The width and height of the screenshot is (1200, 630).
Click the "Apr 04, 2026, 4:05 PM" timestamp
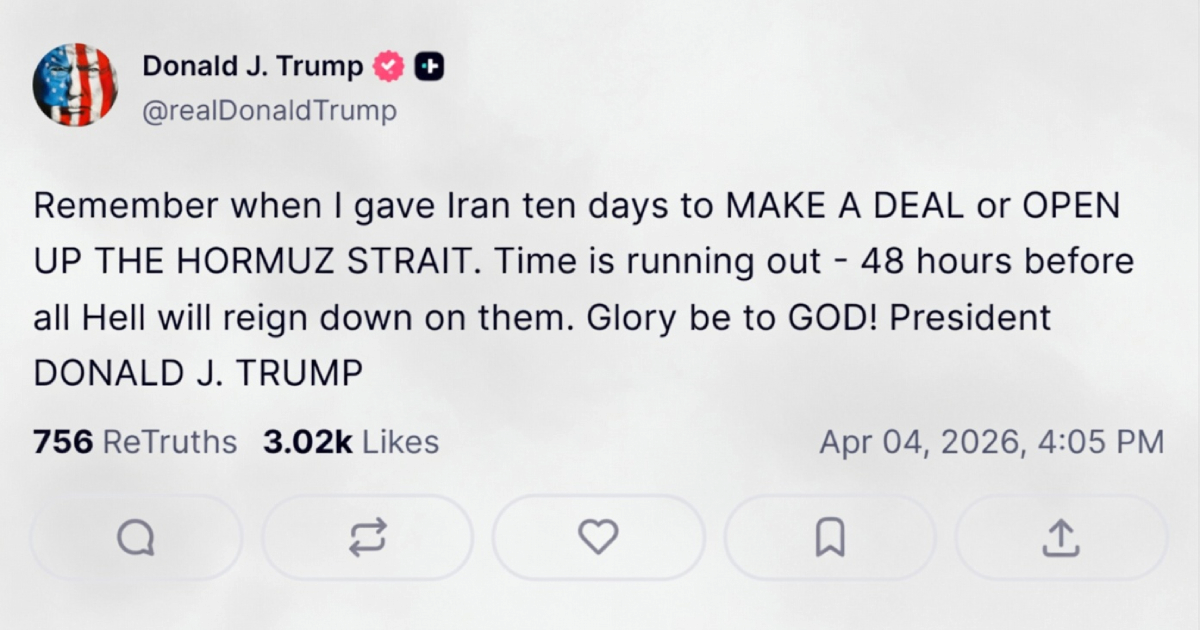(x=990, y=440)
